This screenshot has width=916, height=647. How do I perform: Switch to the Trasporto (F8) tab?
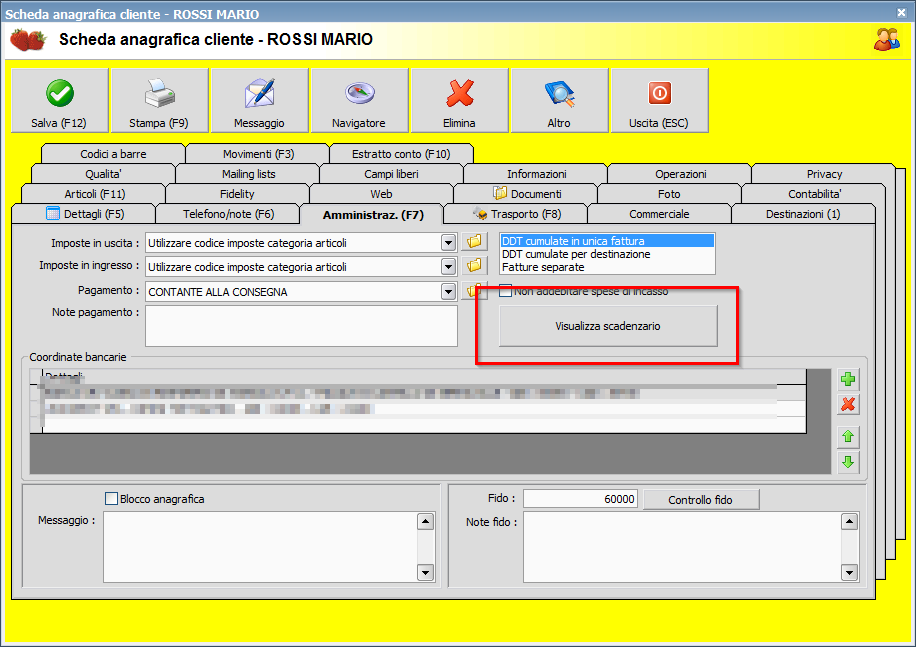tap(516, 214)
